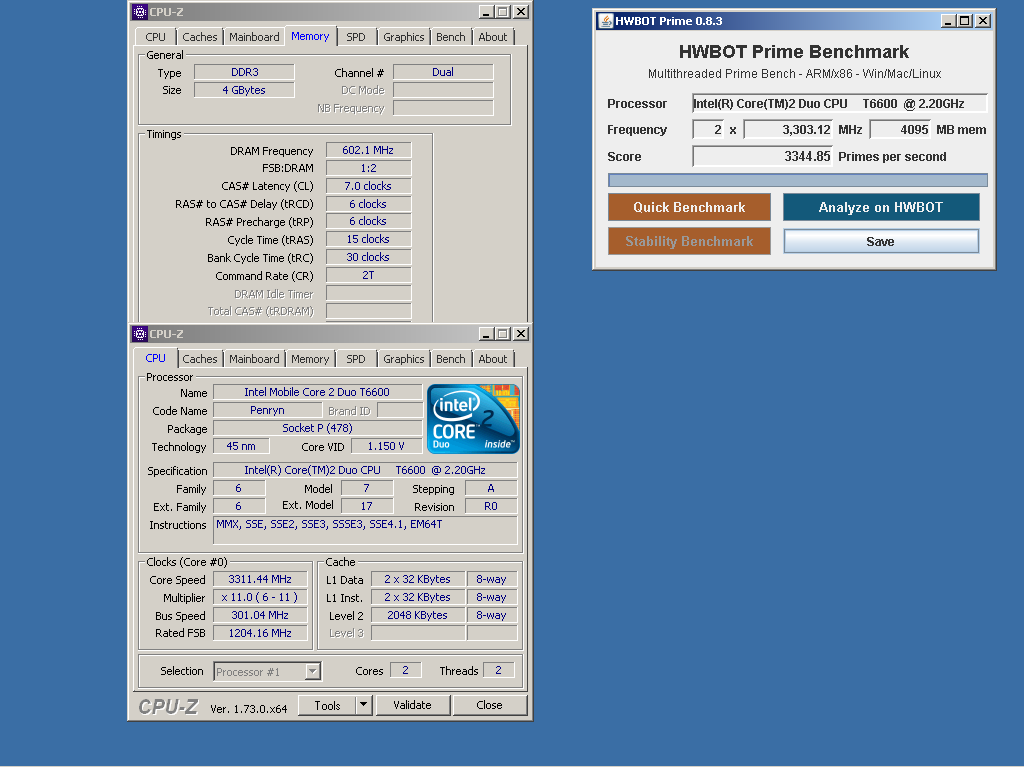1024x768 pixels.
Task: Click the Cycle Time value 15 clocks
Action: pyautogui.click(x=368, y=239)
